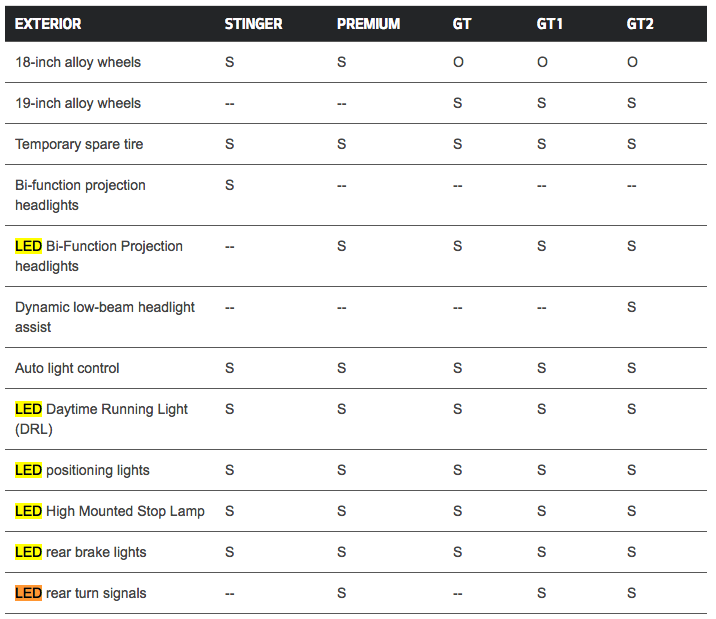Click the EXTERIOR column header
This screenshot has height=619, width=716.
pyautogui.click(x=48, y=23)
